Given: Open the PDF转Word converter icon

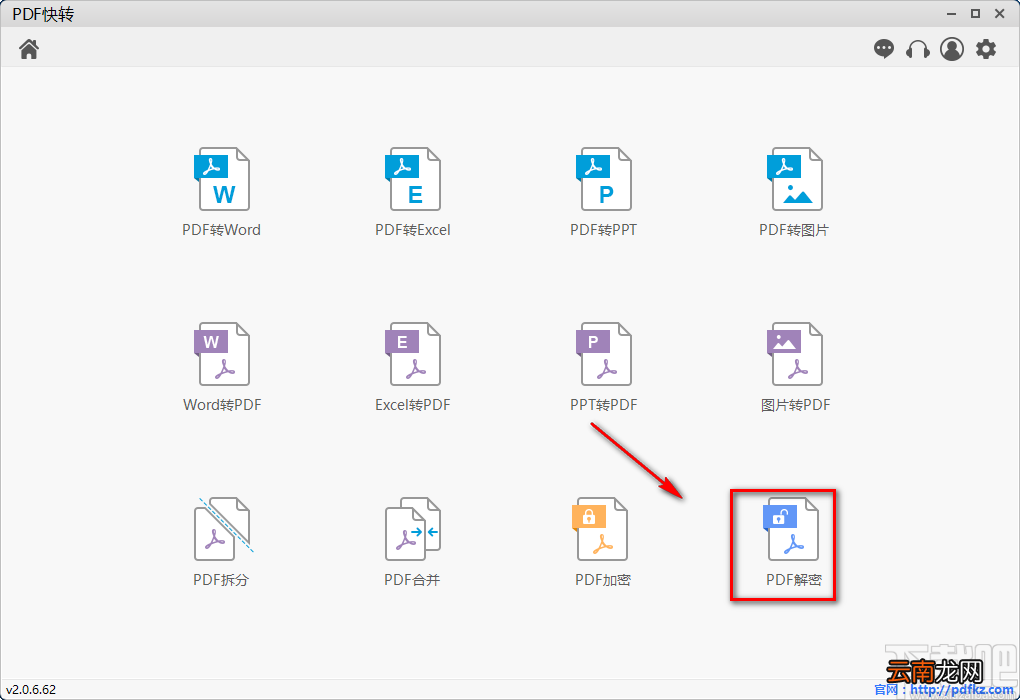Looking at the screenshot, I should pyautogui.click(x=222, y=179).
